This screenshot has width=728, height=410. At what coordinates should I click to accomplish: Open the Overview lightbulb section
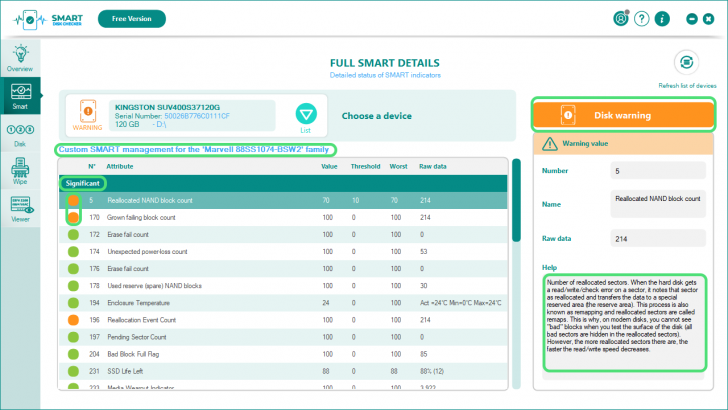(x=20, y=59)
